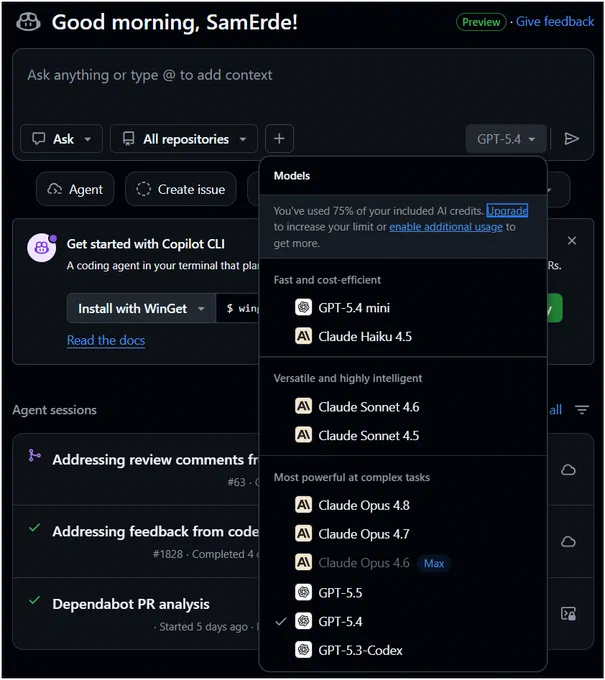The height and width of the screenshot is (680, 605).
Task: Click the Anthropic icon beside Claude Sonnet 4.6
Action: tap(303, 407)
